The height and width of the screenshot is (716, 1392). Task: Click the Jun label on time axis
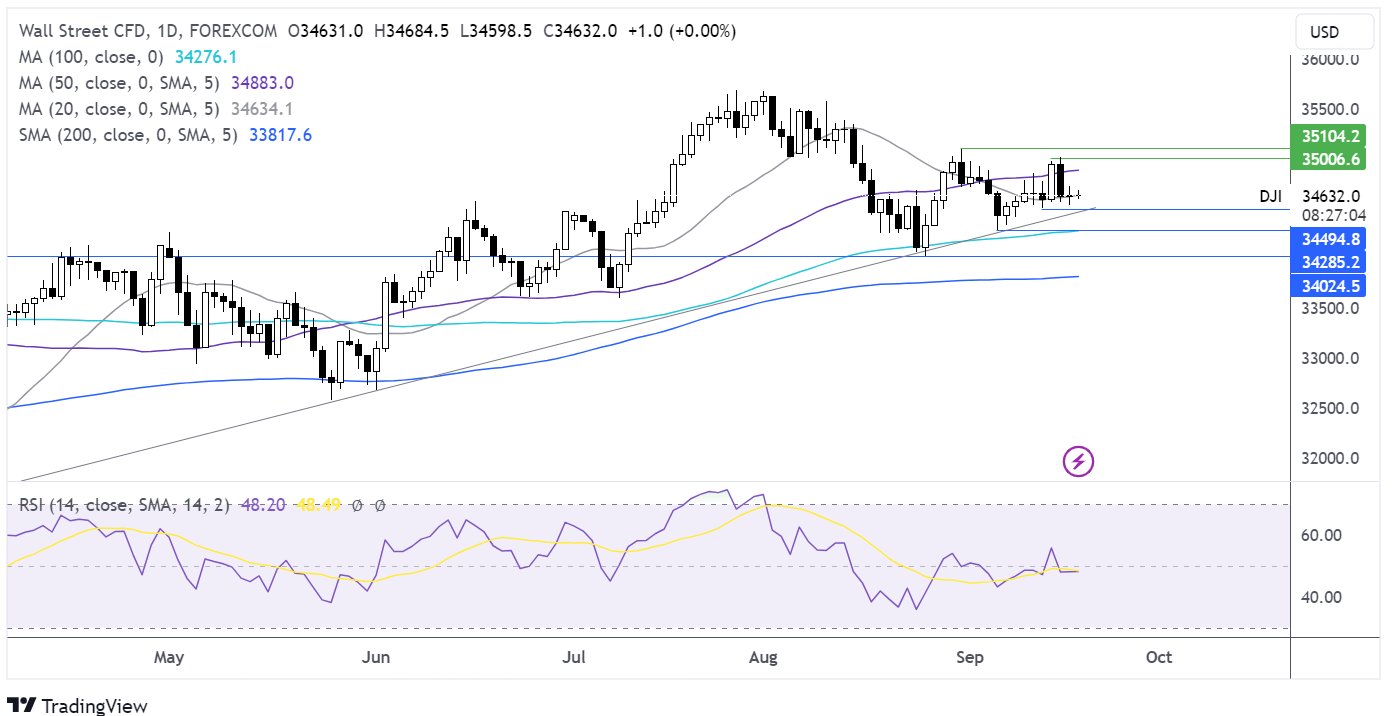coord(375,658)
